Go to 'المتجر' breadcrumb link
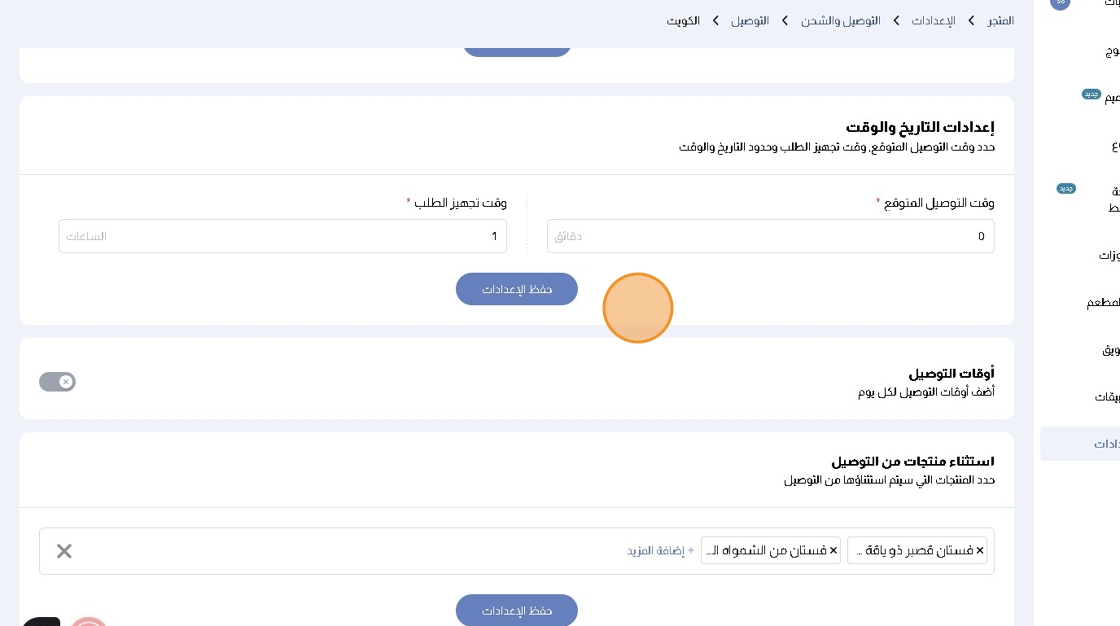The width and height of the screenshot is (1120, 626). 1000,20
